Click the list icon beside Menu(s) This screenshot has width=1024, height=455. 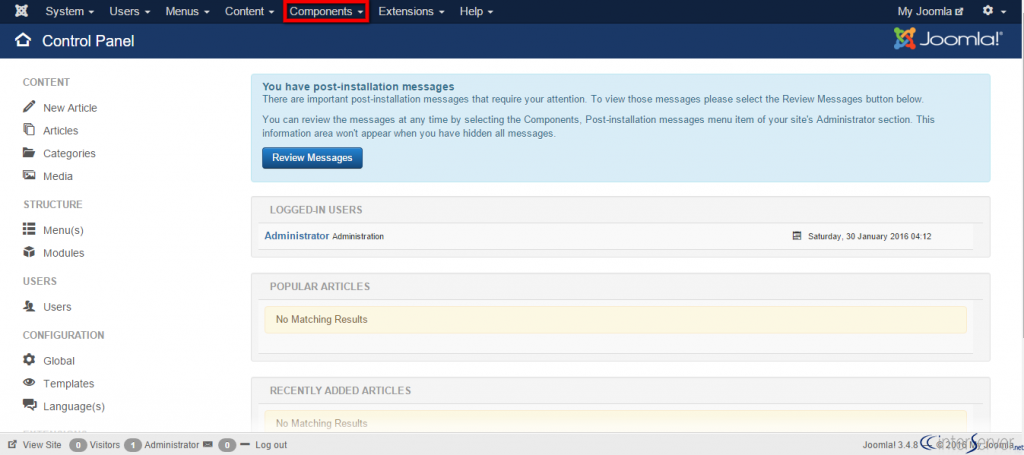pyautogui.click(x=29, y=229)
